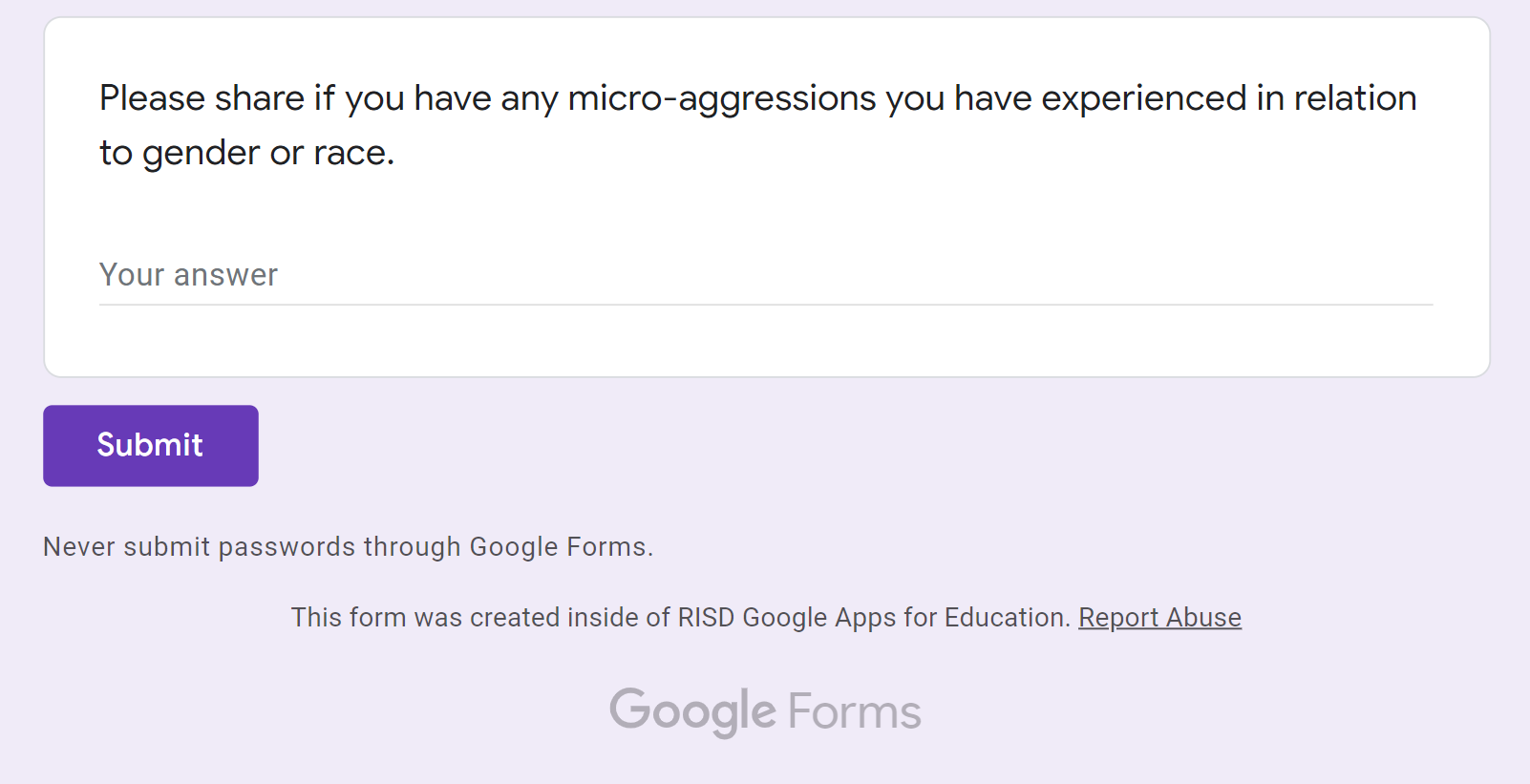Click the "Never submit passwords" notice
This screenshot has width=1530, height=784.
[x=348, y=547]
